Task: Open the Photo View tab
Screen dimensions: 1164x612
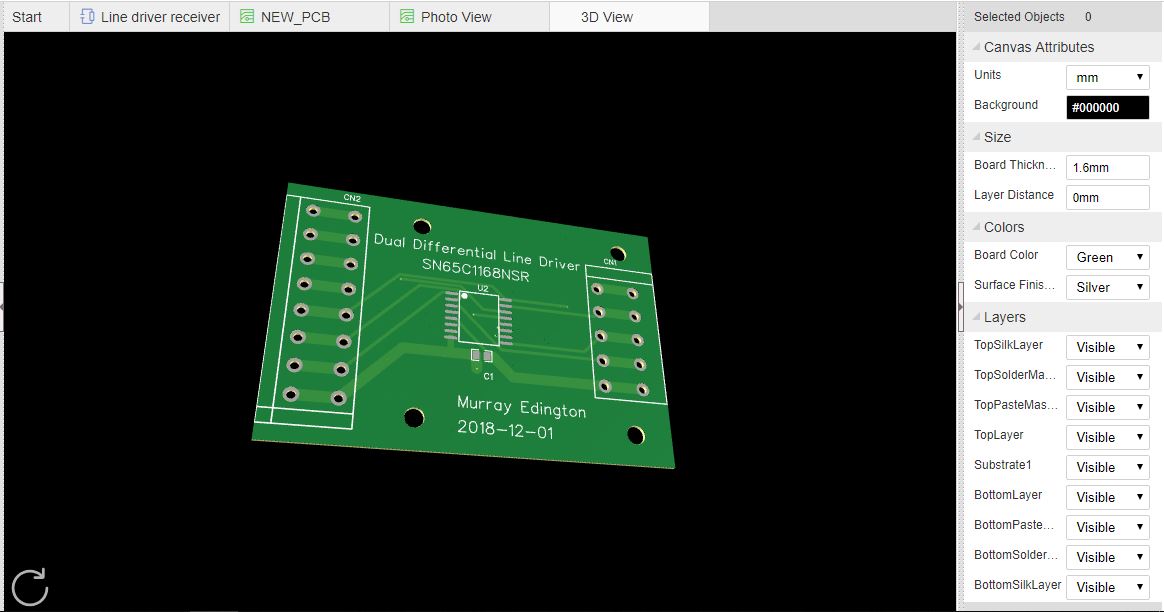Action: coord(470,16)
